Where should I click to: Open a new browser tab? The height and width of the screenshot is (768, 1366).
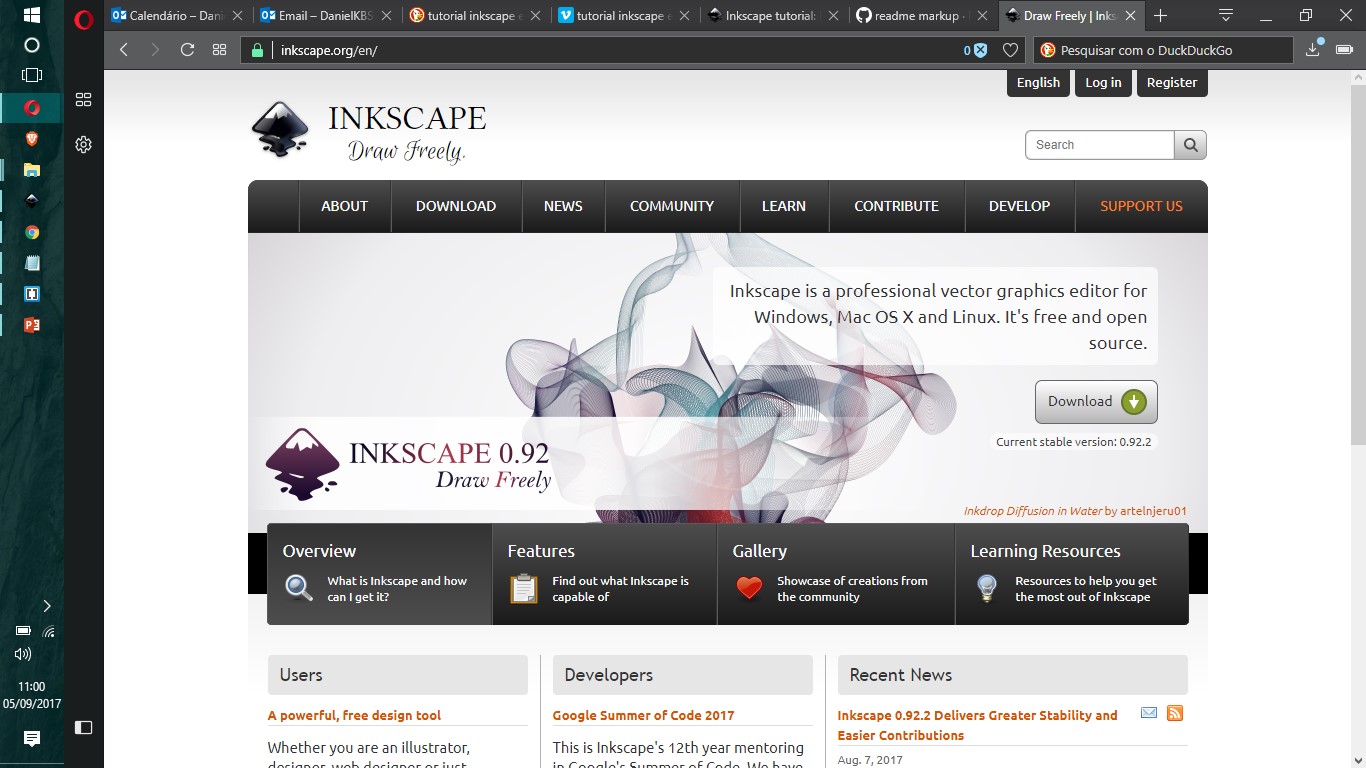(1160, 16)
